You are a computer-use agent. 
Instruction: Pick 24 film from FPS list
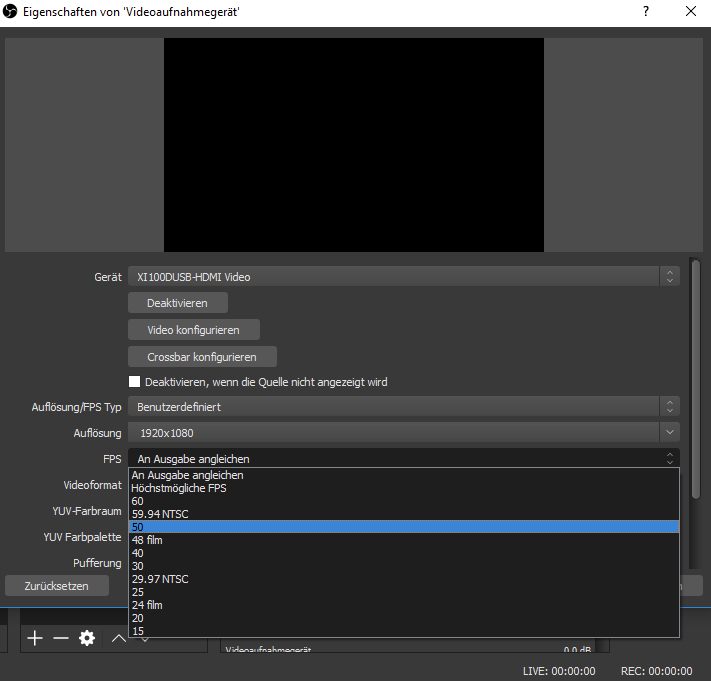tap(403, 605)
